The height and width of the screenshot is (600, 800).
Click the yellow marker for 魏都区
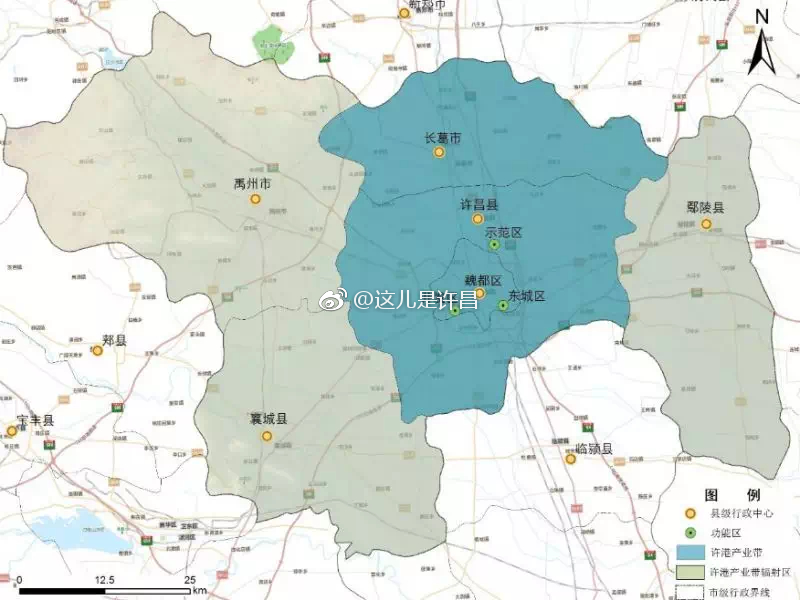point(480,293)
